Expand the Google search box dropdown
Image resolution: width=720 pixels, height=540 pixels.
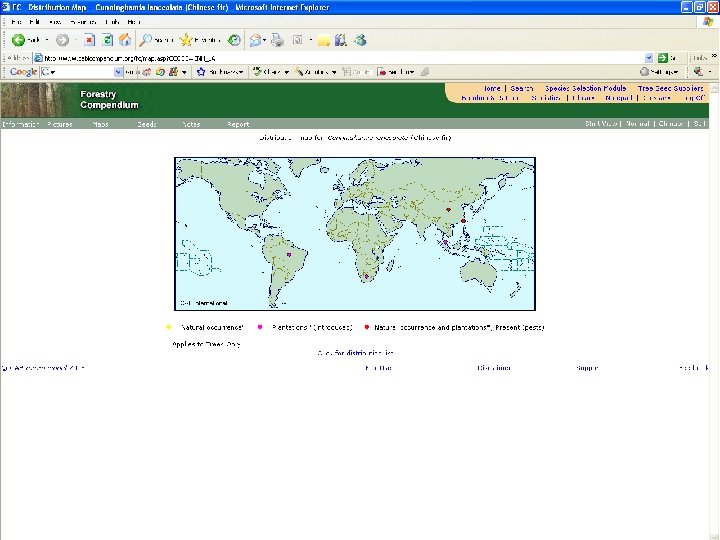click(x=118, y=72)
